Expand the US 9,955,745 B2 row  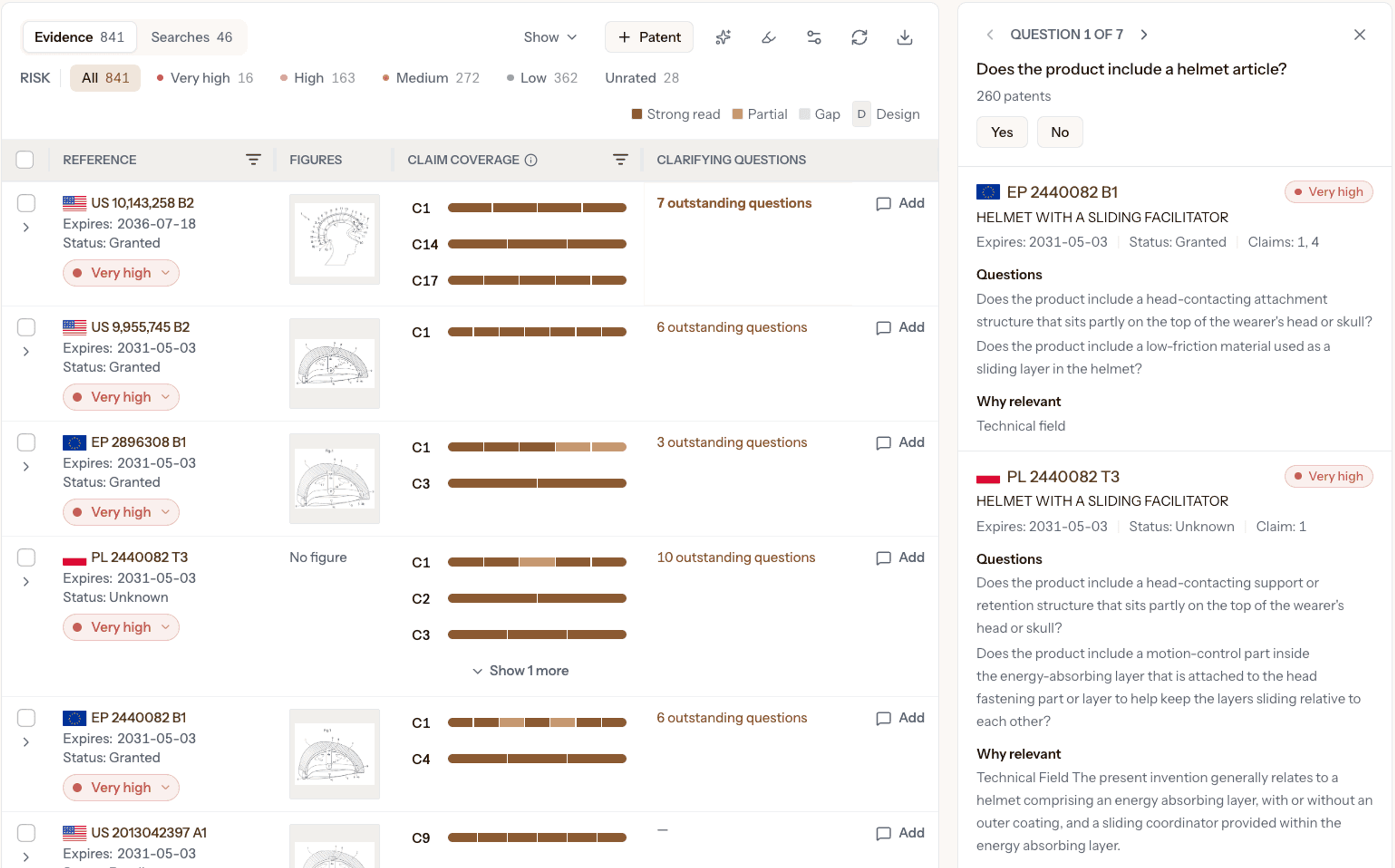tap(27, 351)
